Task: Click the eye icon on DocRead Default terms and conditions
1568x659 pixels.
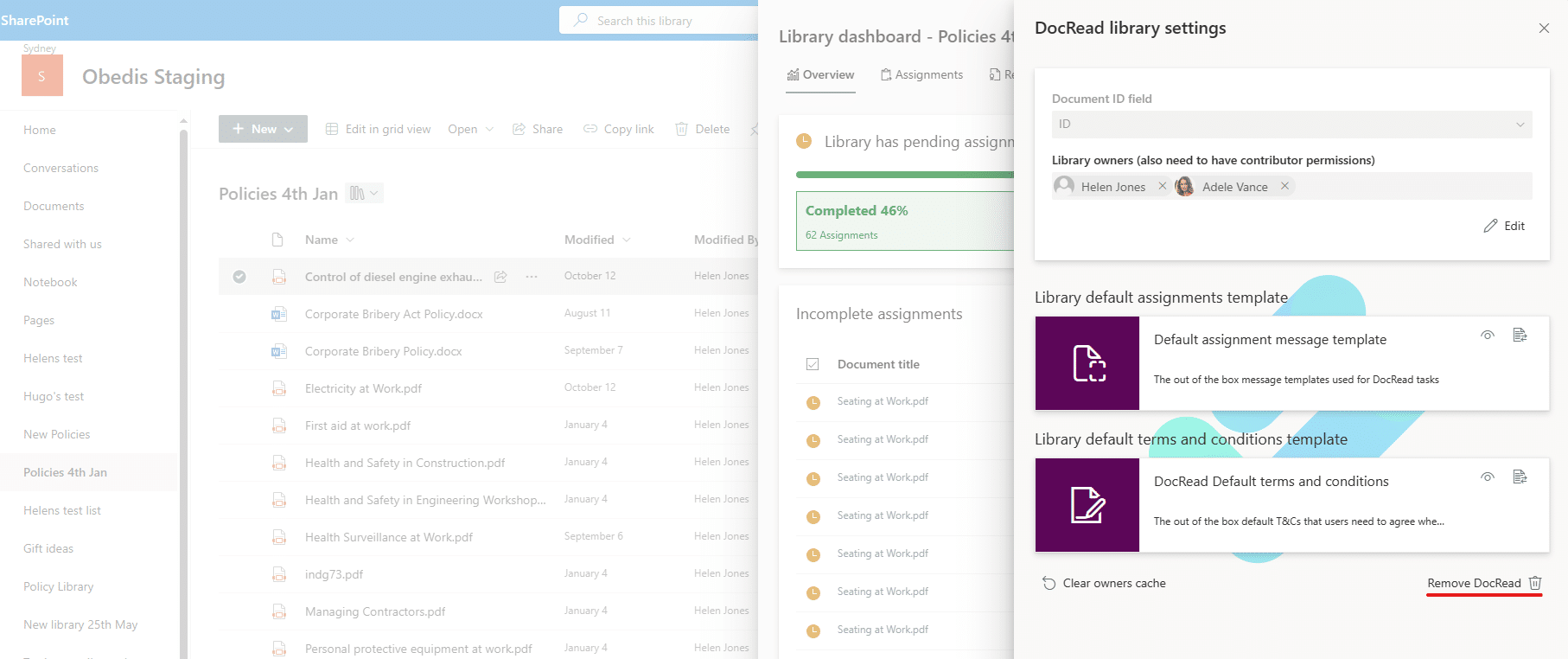Action: [x=1488, y=477]
